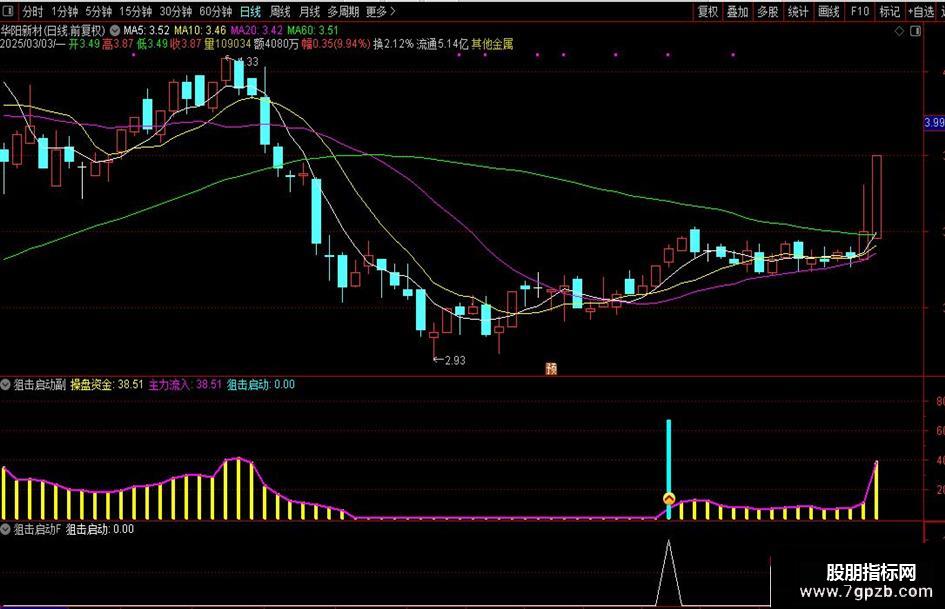Click the 其他金属 sector link
This screenshot has width=945, height=609.
492,43
